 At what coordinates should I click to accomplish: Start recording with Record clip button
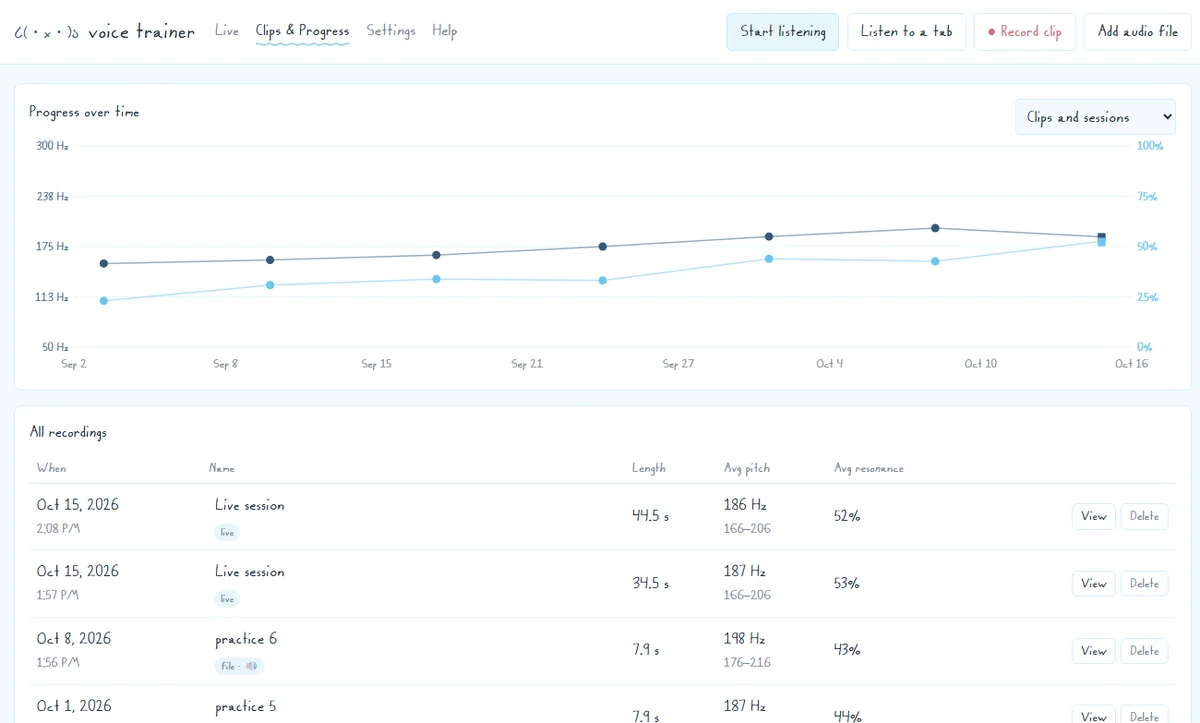pyautogui.click(x=1025, y=32)
